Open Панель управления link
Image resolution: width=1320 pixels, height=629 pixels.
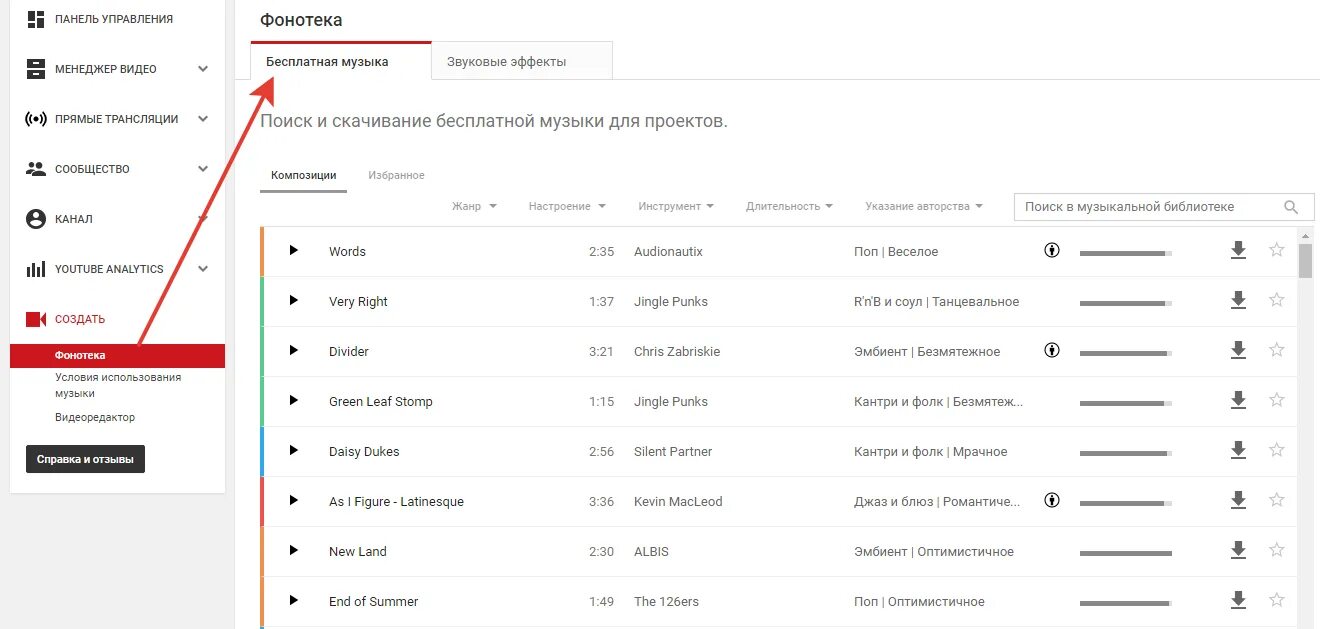pos(114,19)
